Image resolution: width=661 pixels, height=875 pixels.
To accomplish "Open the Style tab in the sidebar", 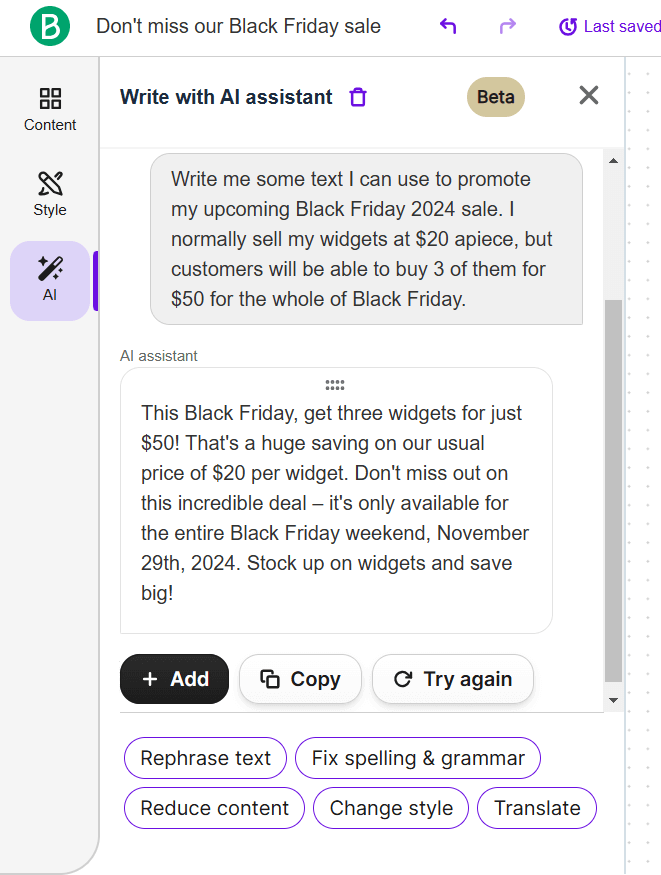I will tap(50, 194).
